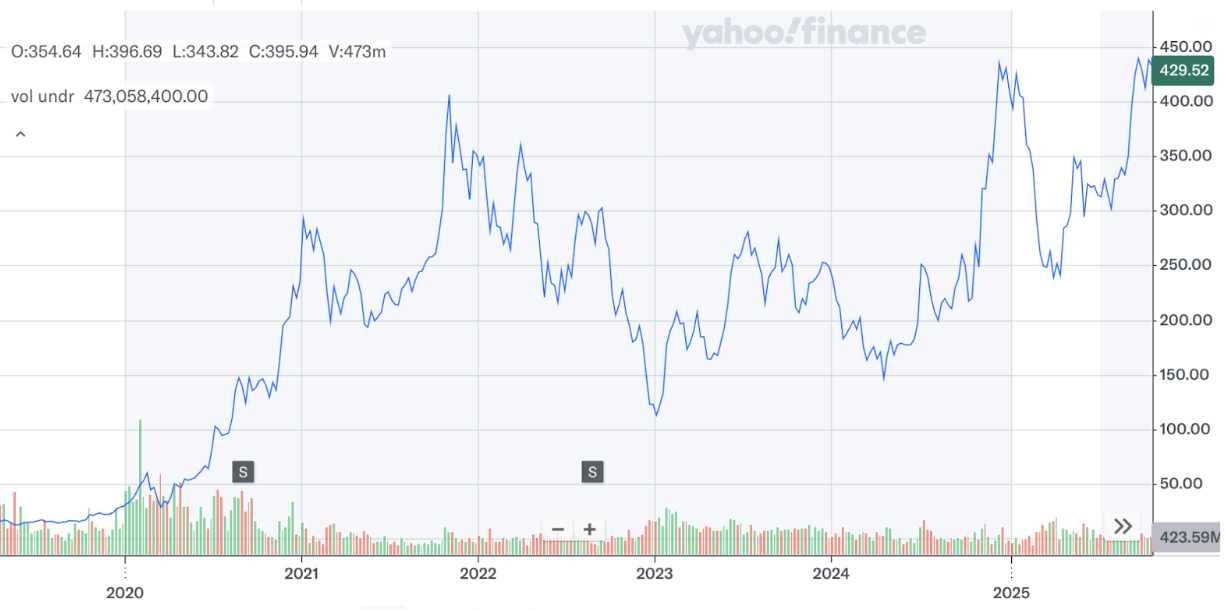1226x612 pixels.
Task: Click the 100.00 price axis label
Action: coord(1186,429)
